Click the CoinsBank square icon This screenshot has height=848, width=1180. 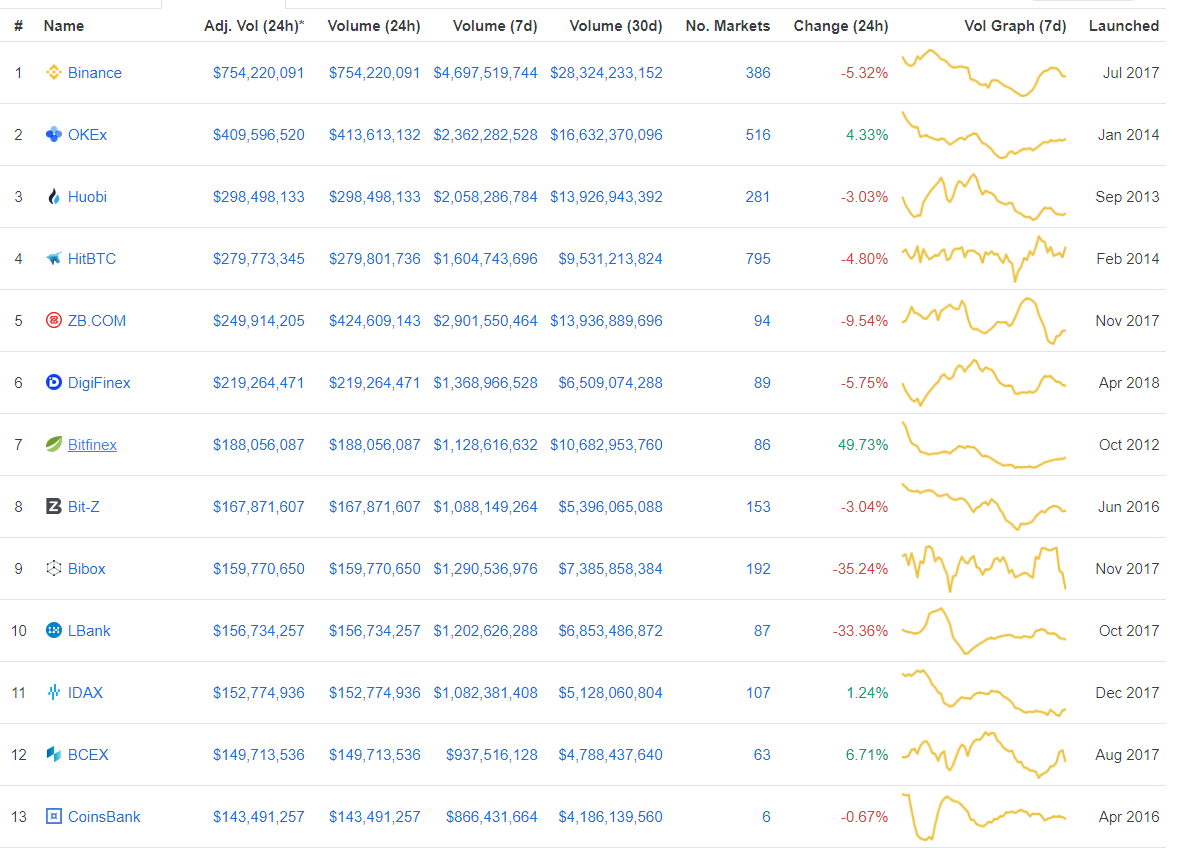point(54,817)
